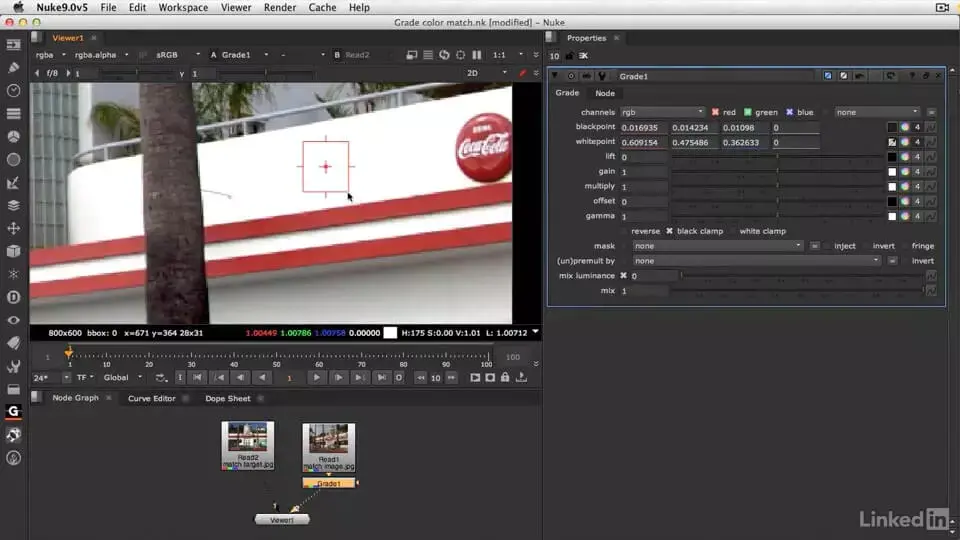
Task: Open the Image nodes toolbar icon
Action: [13, 45]
